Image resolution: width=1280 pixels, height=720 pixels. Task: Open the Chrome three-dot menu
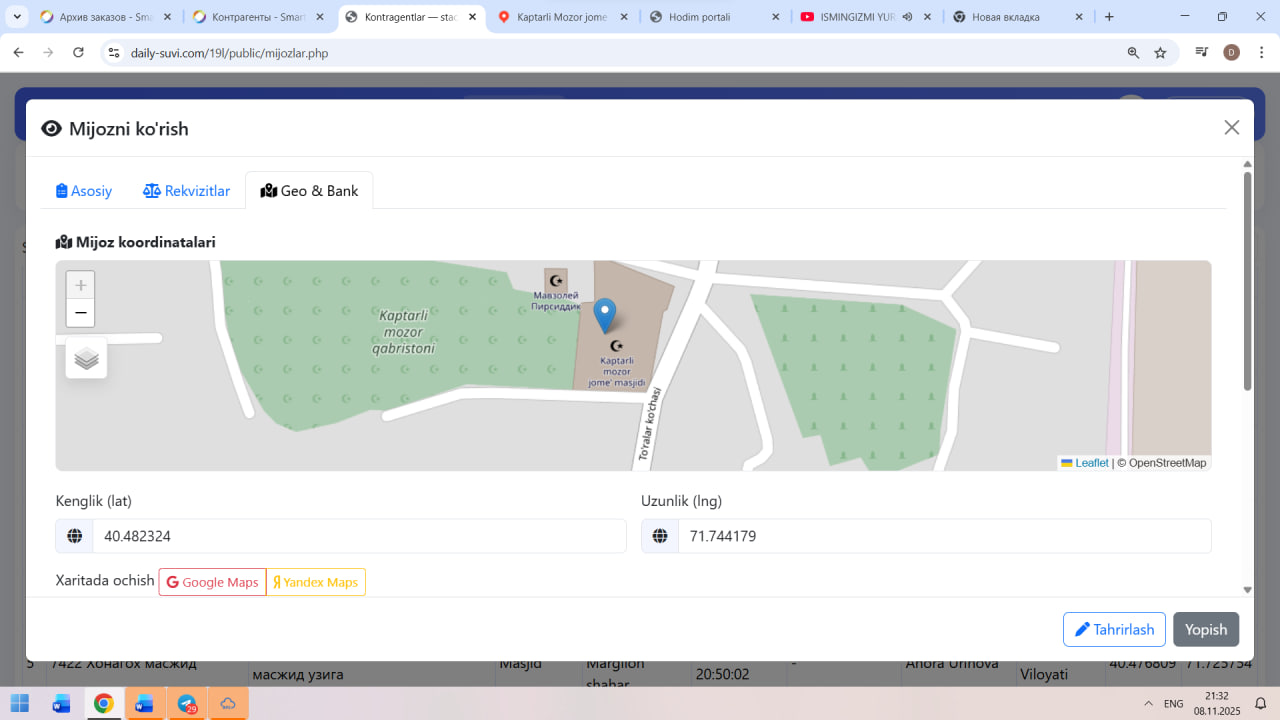pyautogui.click(x=1260, y=53)
